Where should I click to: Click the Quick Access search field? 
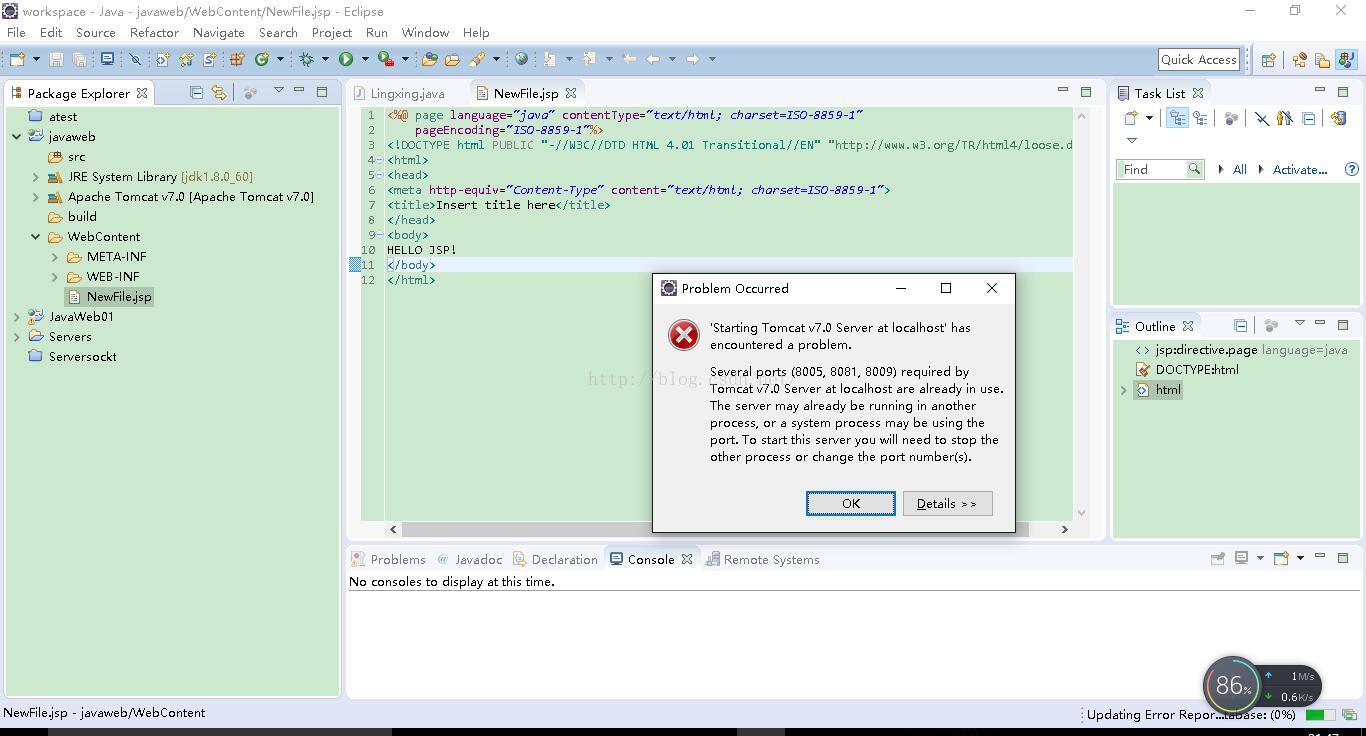[x=1199, y=59]
